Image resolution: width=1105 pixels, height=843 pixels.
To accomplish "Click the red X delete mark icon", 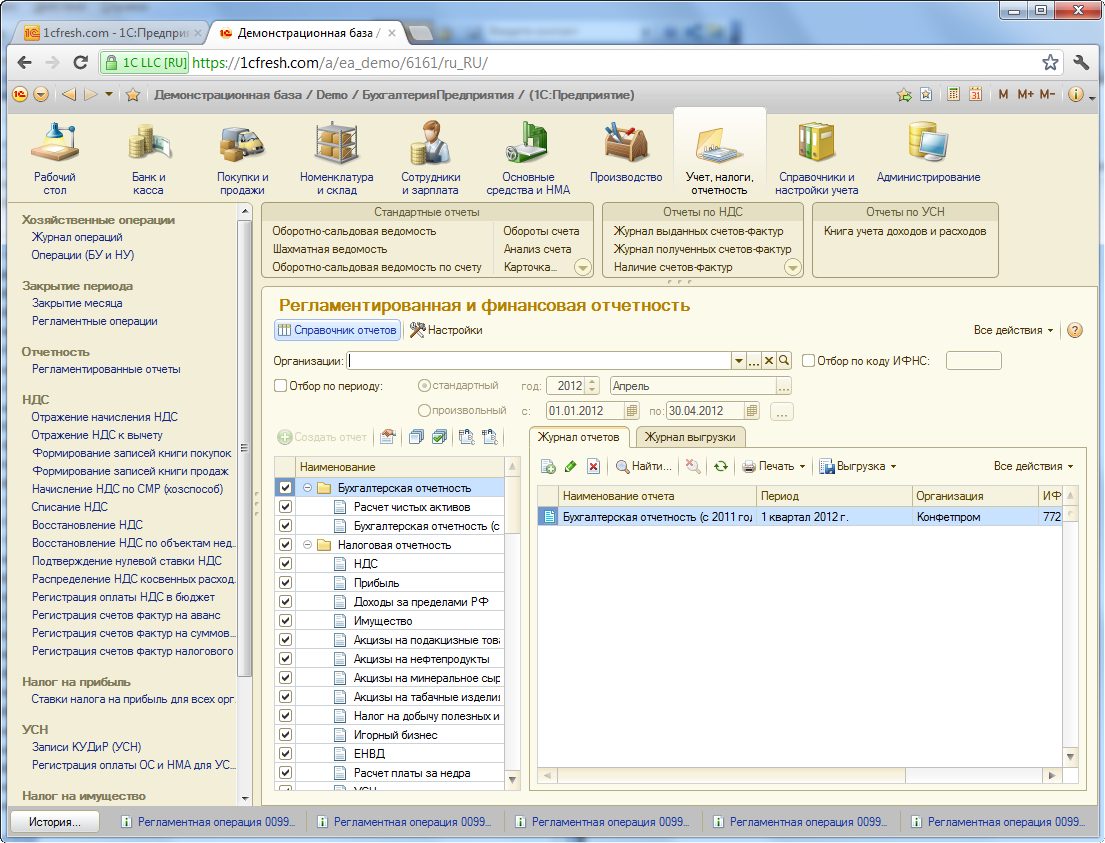I will click(x=593, y=466).
